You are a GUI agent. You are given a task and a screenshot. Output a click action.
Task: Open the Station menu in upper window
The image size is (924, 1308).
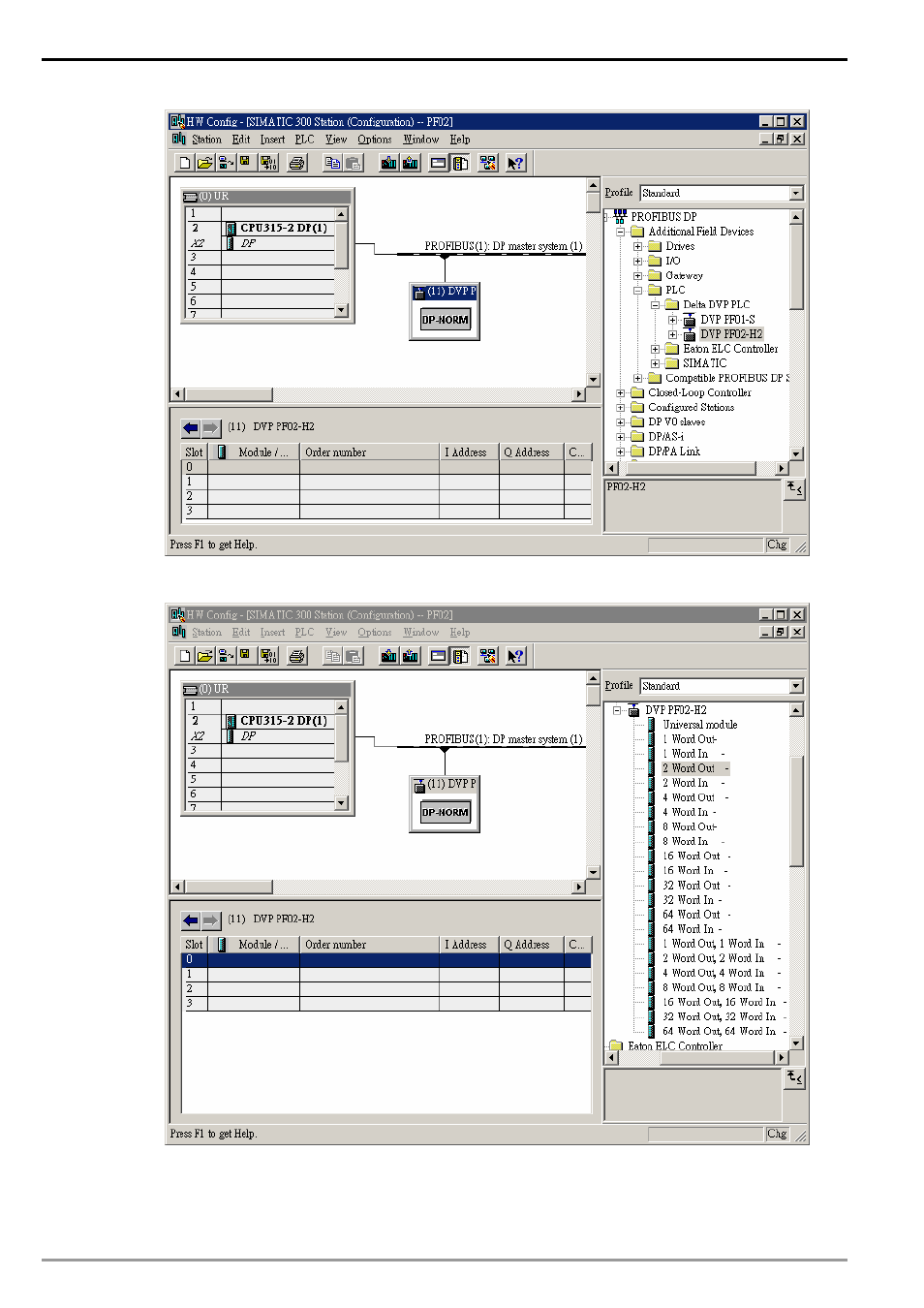click(206, 140)
